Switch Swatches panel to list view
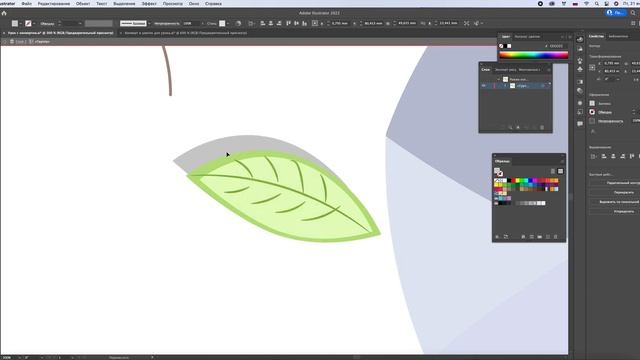 click(x=553, y=171)
